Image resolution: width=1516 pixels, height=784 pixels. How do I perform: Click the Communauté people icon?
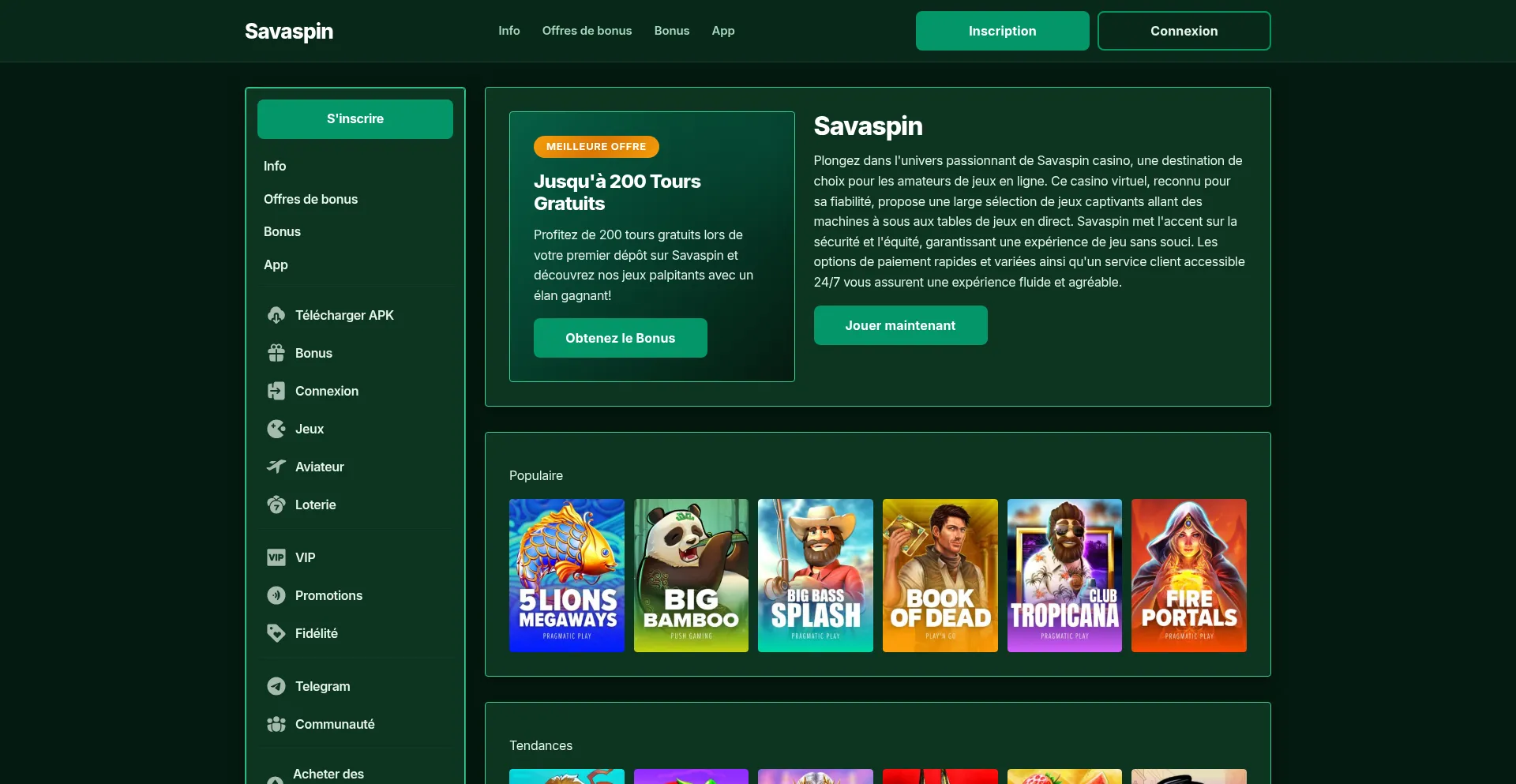point(276,724)
